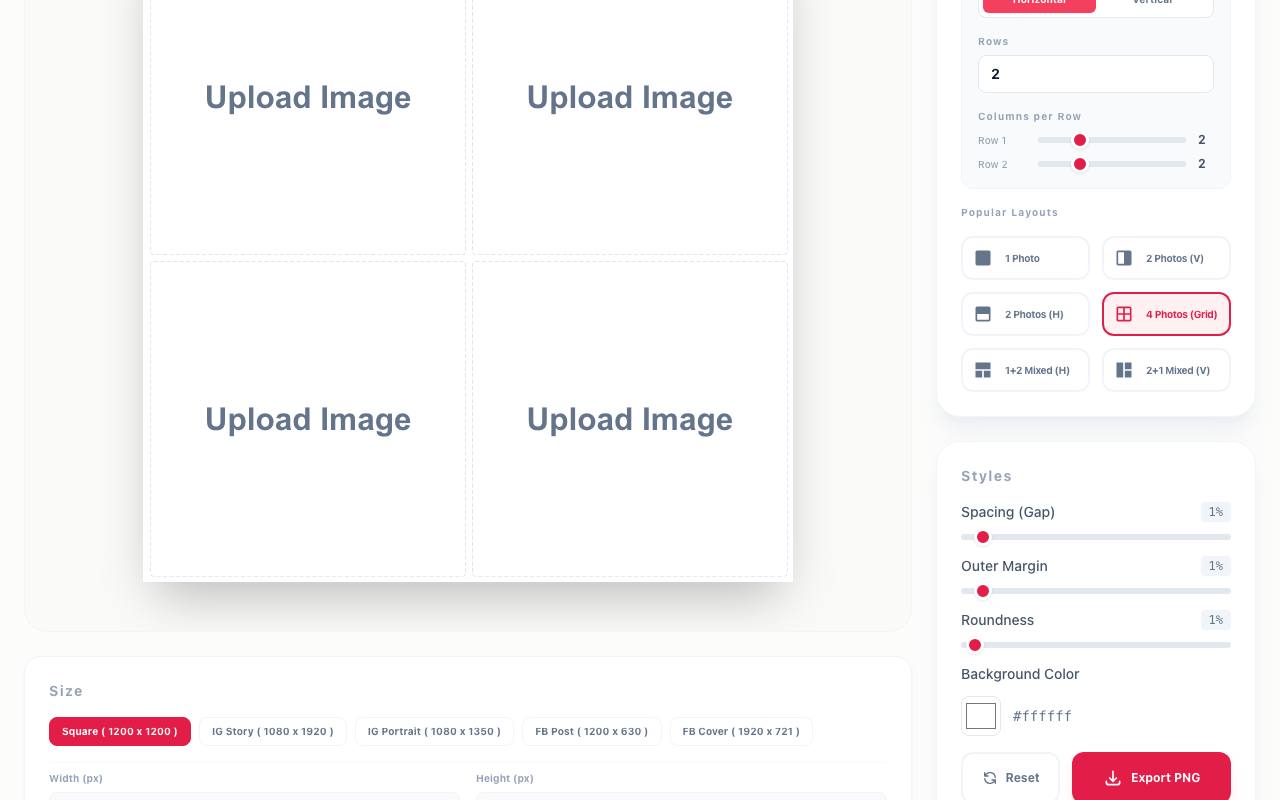Viewport: 1280px width, 800px height.
Task: Click the Outer Margin 1% value
Action: [1216, 566]
